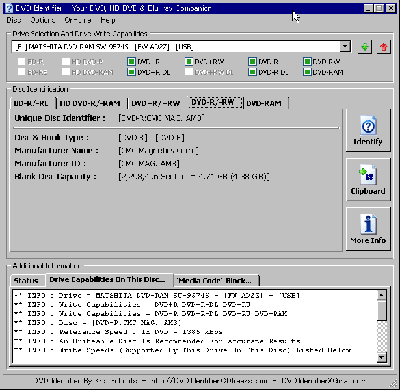The height and width of the screenshot is (390, 400).
Task: Toggle the DVD-RAM capability checkbox
Action: (x=307, y=72)
